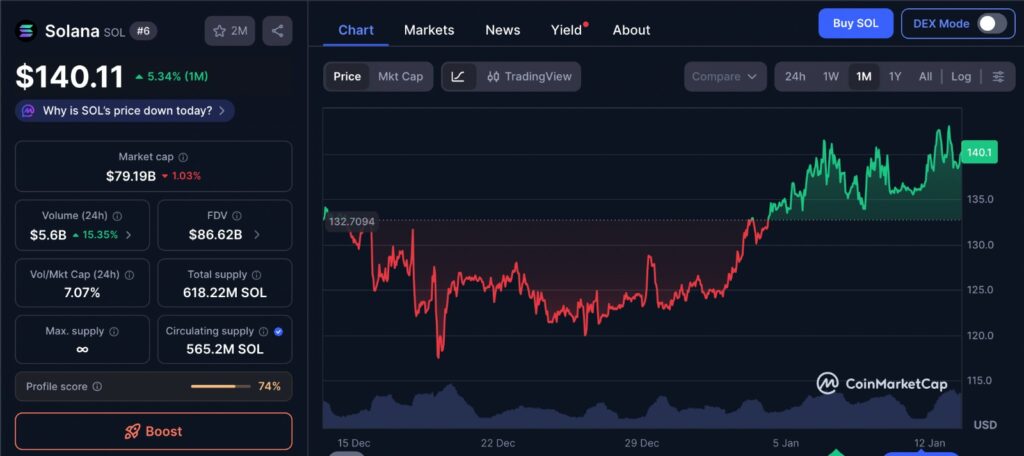Viewport: 1024px width, 456px height.
Task: Open the Compare dropdown
Action: [725, 77]
